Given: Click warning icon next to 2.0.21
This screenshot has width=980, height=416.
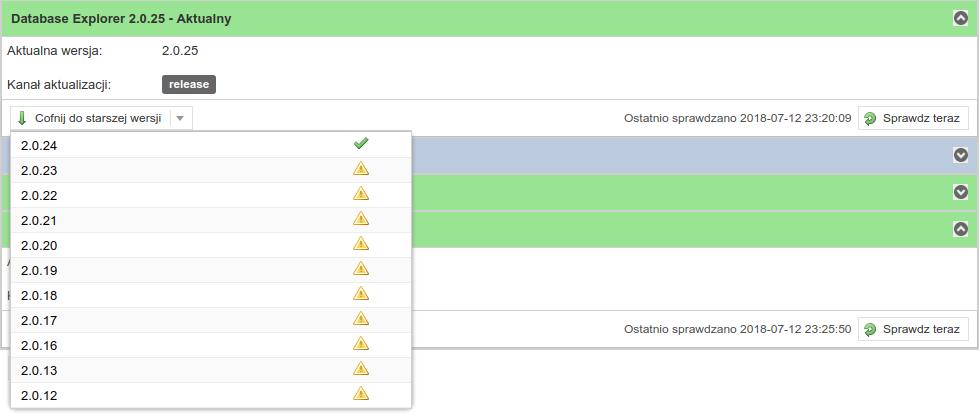Looking at the screenshot, I should (x=361, y=218).
